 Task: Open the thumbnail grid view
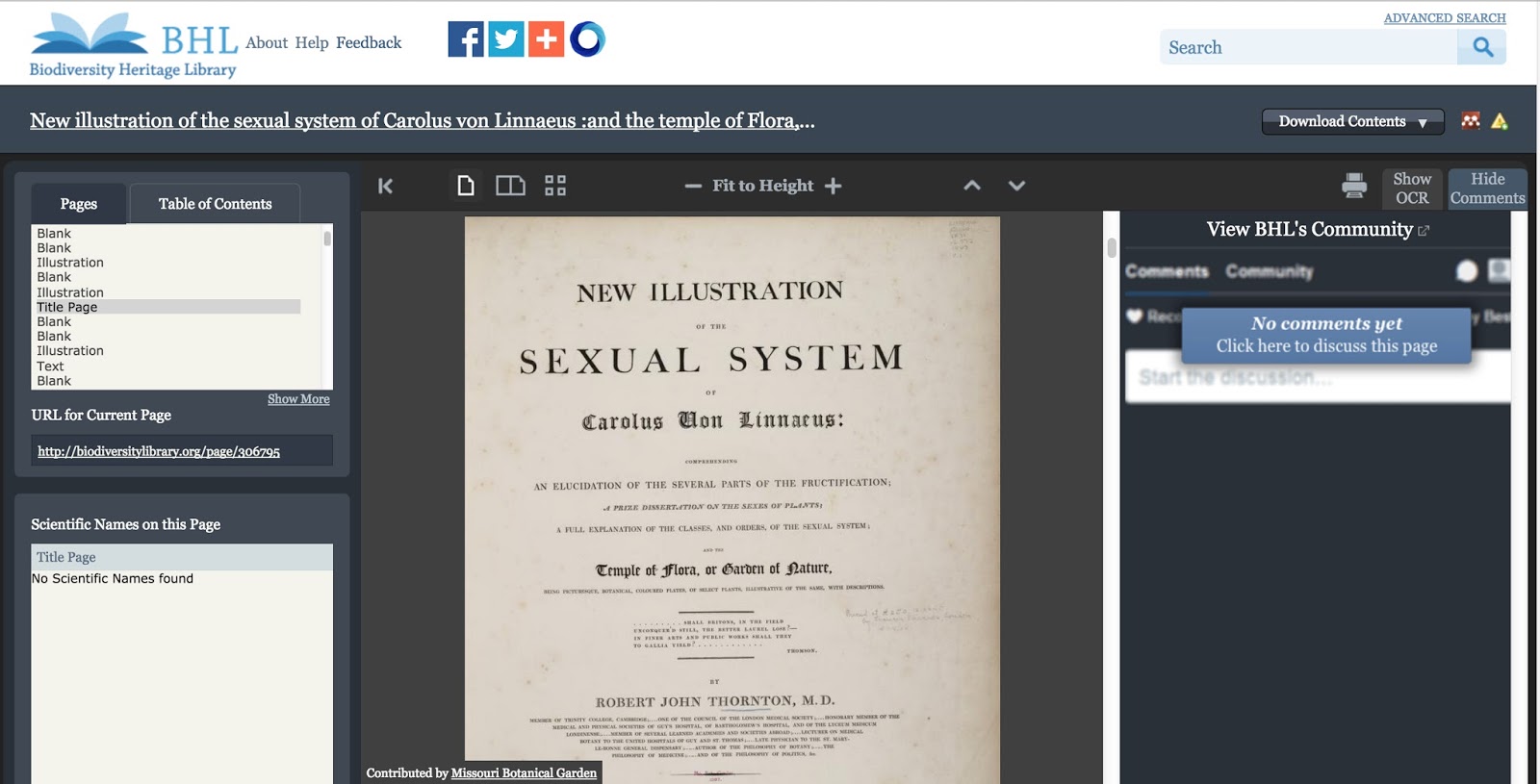(x=555, y=186)
